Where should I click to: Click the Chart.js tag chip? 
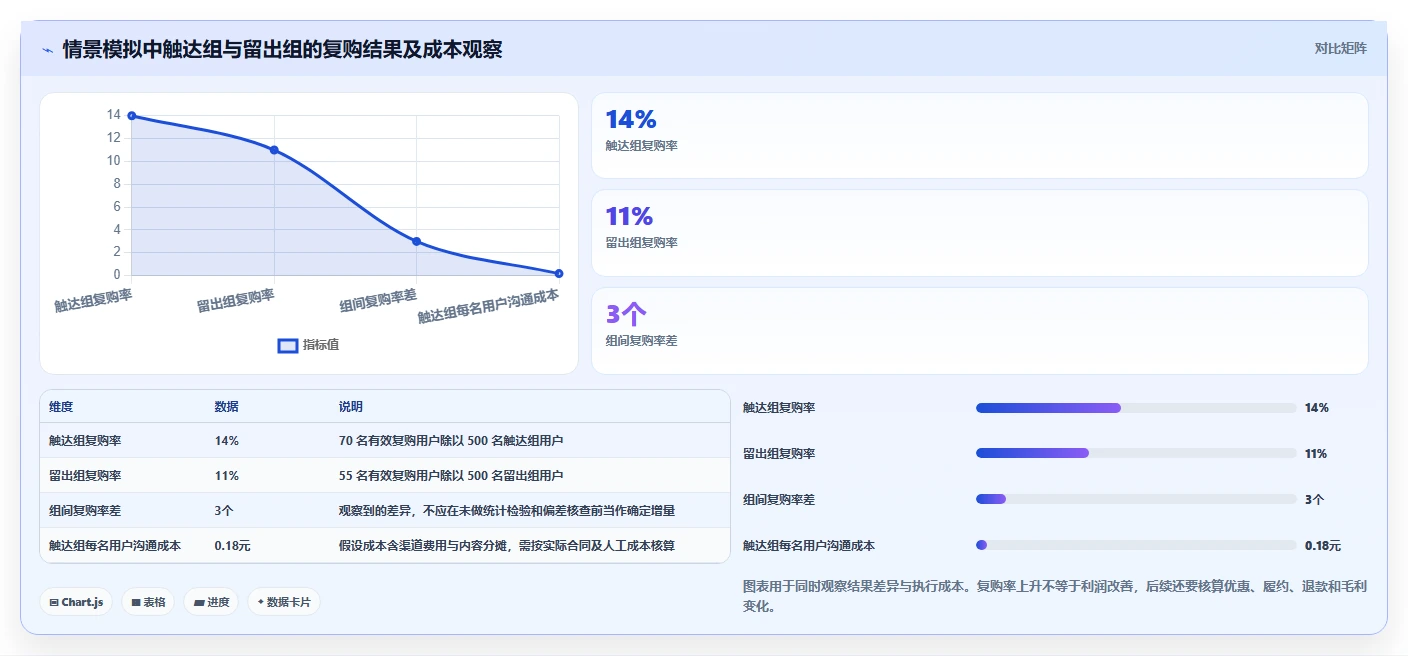point(76,602)
